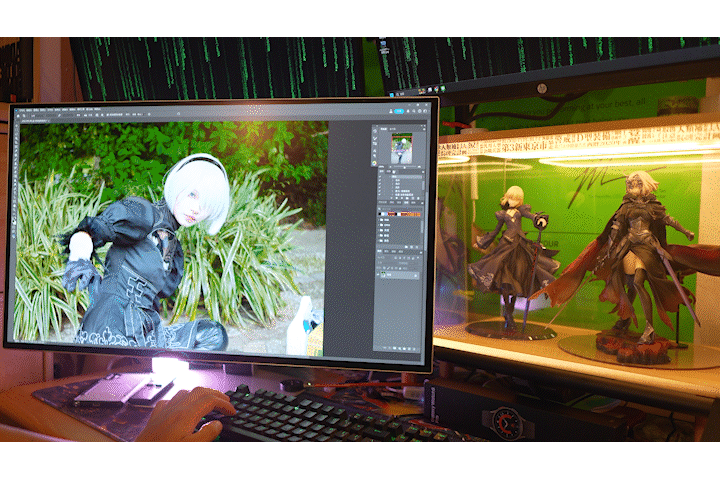Open the Layer menu
The height and width of the screenshot is (480, 720).
point(43,110)
